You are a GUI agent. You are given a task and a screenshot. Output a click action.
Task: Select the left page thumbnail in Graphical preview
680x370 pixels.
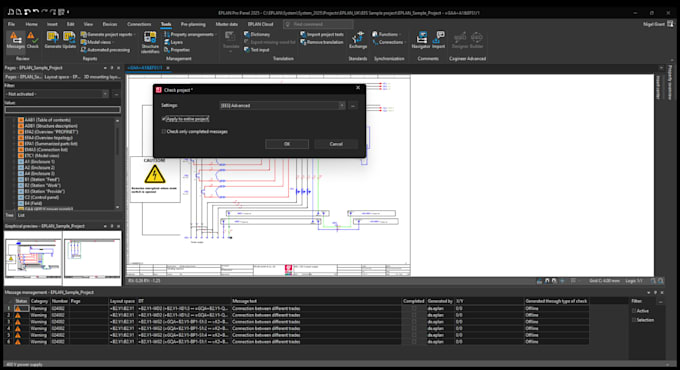pos(33,258)
